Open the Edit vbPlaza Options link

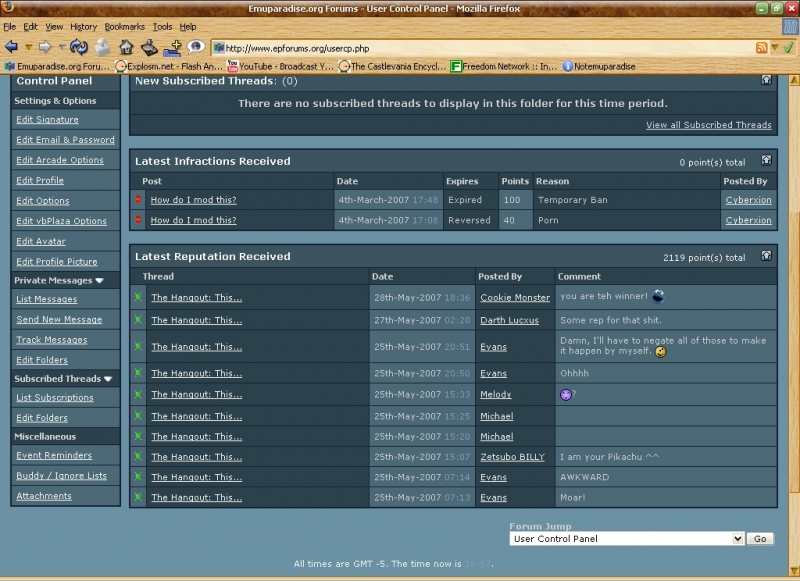(x=61, y=221)
